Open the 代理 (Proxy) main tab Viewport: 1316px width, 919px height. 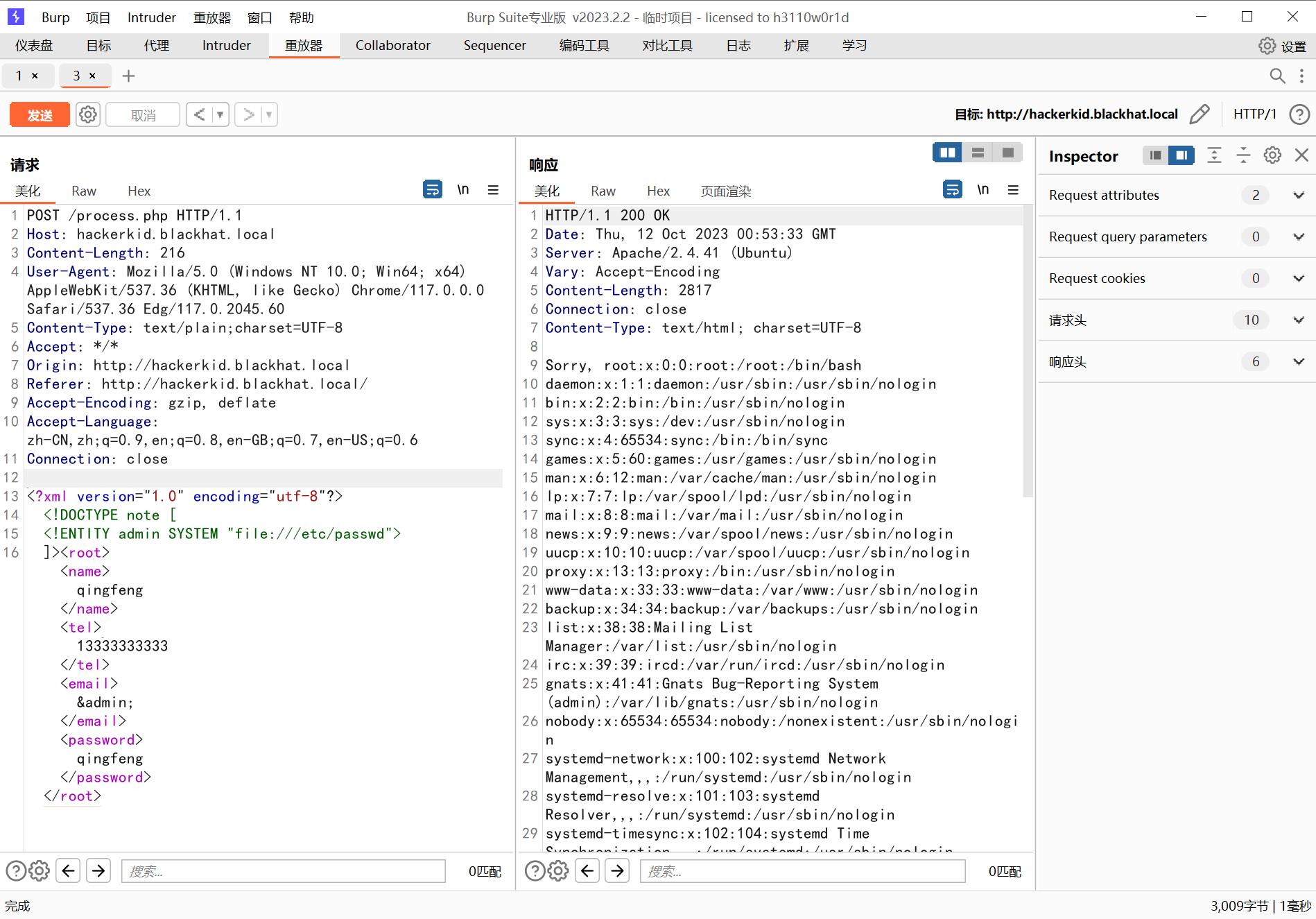(x=157, y=46)
